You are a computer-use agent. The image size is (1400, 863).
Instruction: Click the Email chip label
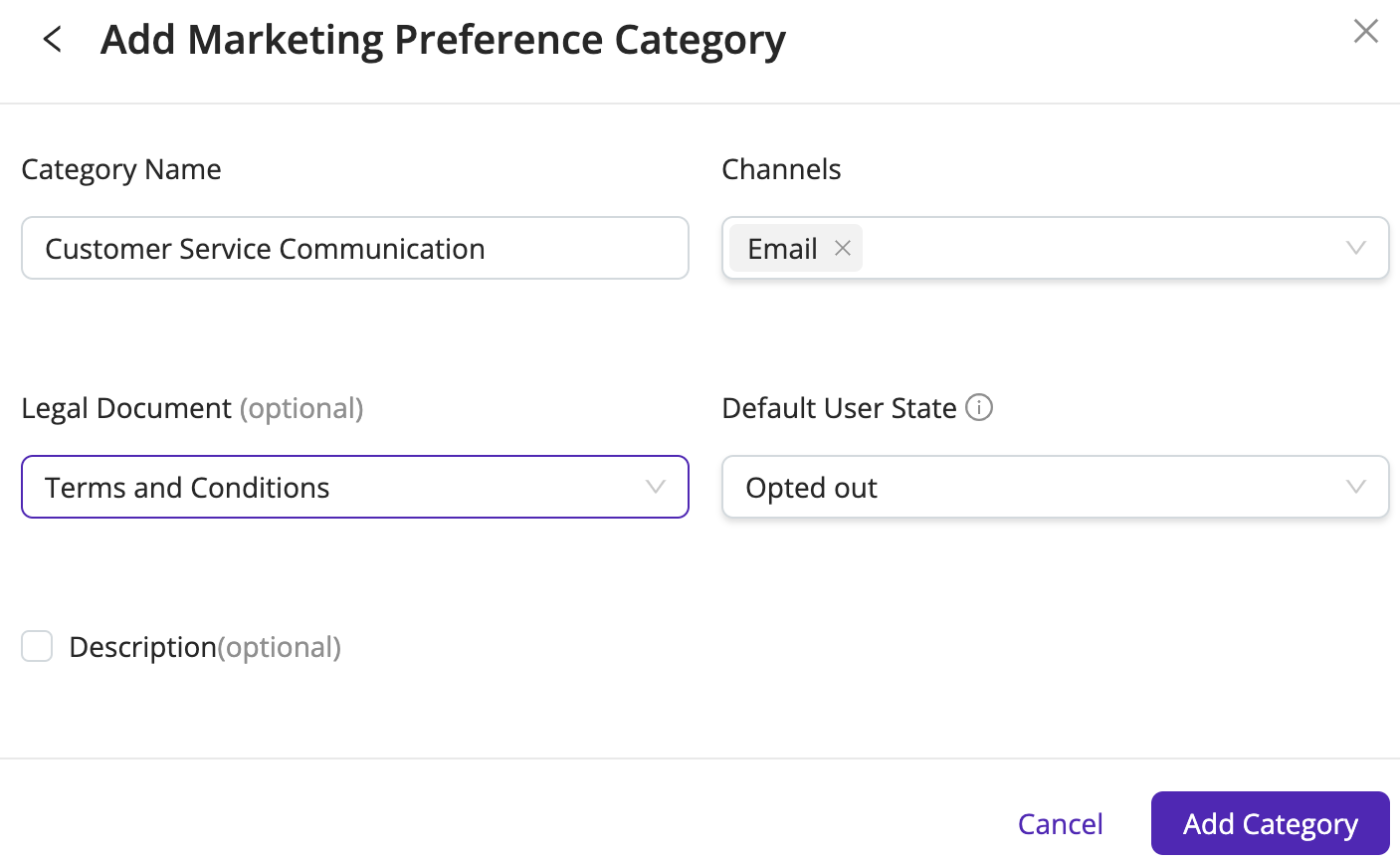782,249
